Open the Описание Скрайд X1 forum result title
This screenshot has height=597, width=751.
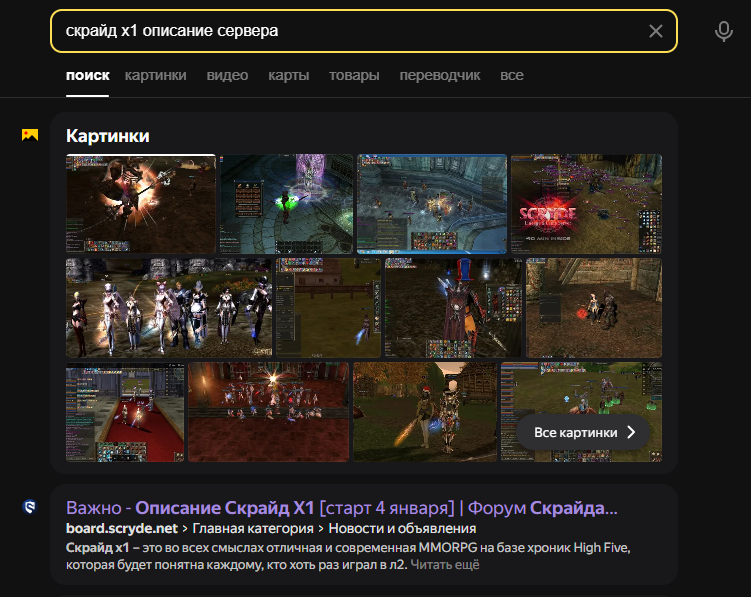[340, 507]
